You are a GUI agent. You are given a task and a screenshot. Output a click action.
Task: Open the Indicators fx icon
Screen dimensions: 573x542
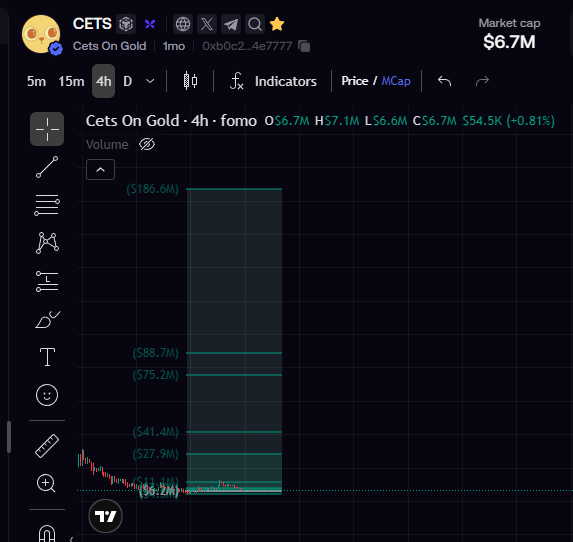point(236,81)
